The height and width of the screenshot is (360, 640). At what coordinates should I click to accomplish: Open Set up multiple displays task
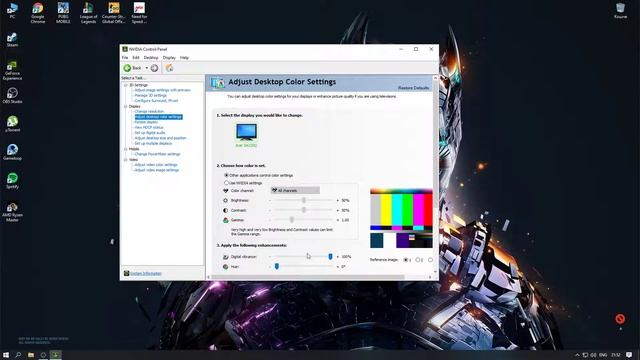153,143
